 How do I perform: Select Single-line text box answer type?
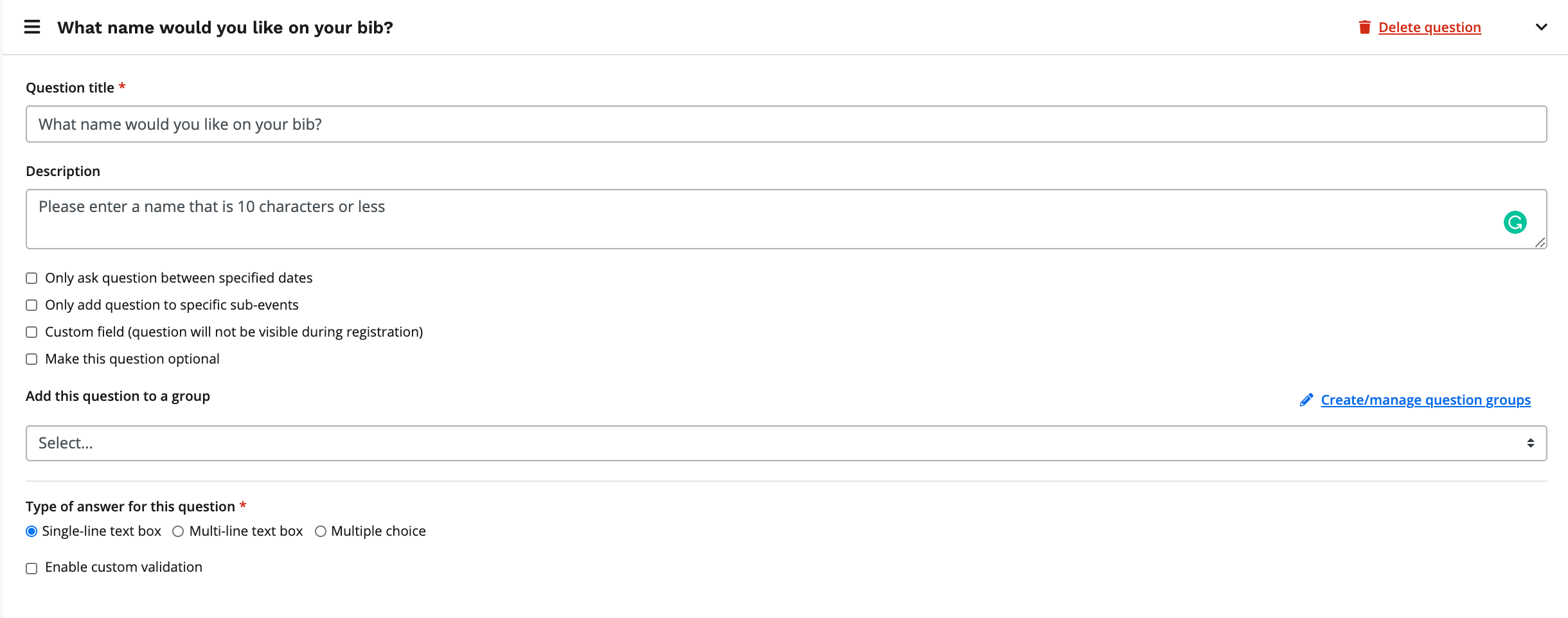(31, 531)
